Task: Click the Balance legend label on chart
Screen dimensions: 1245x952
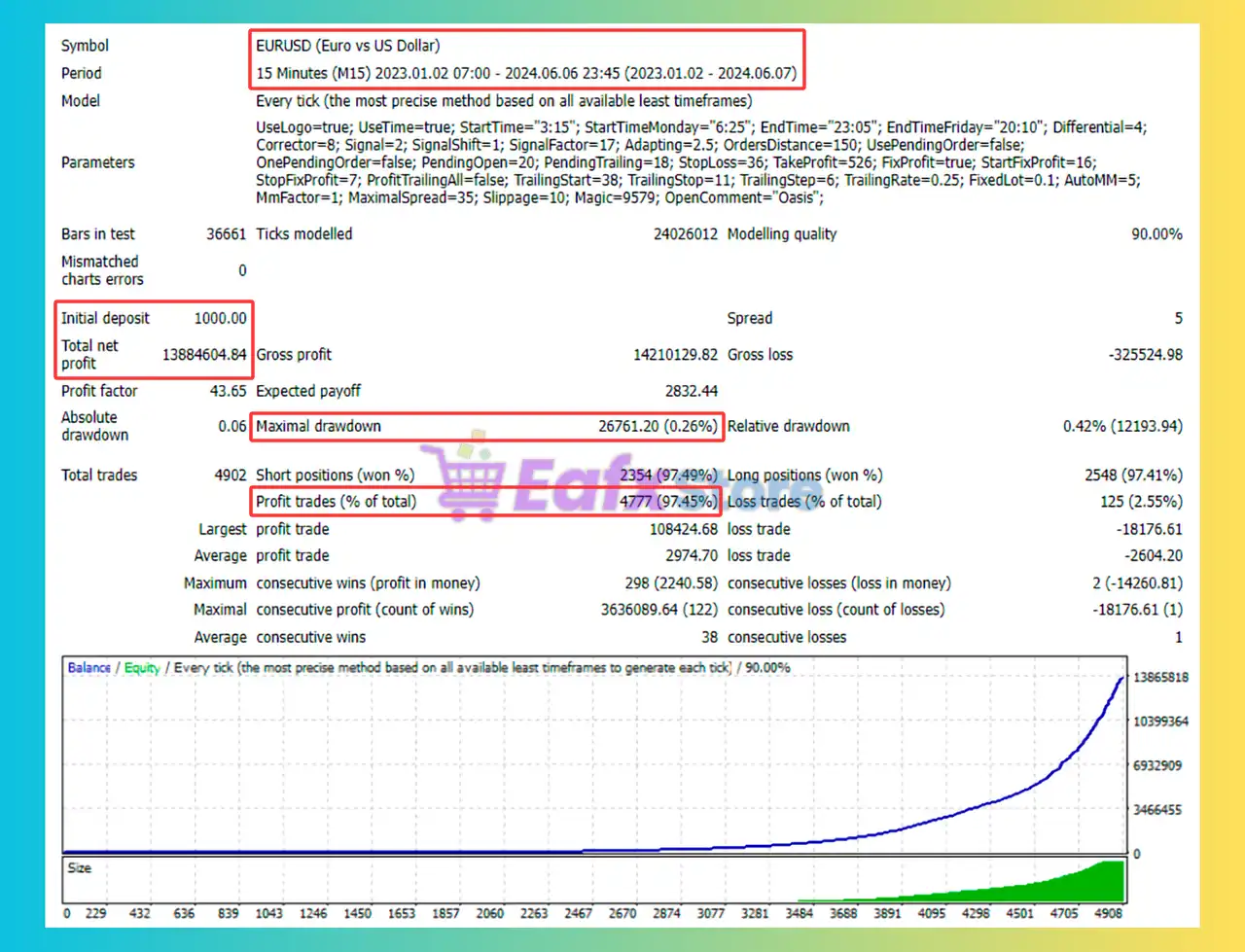Action: (89, 668)
